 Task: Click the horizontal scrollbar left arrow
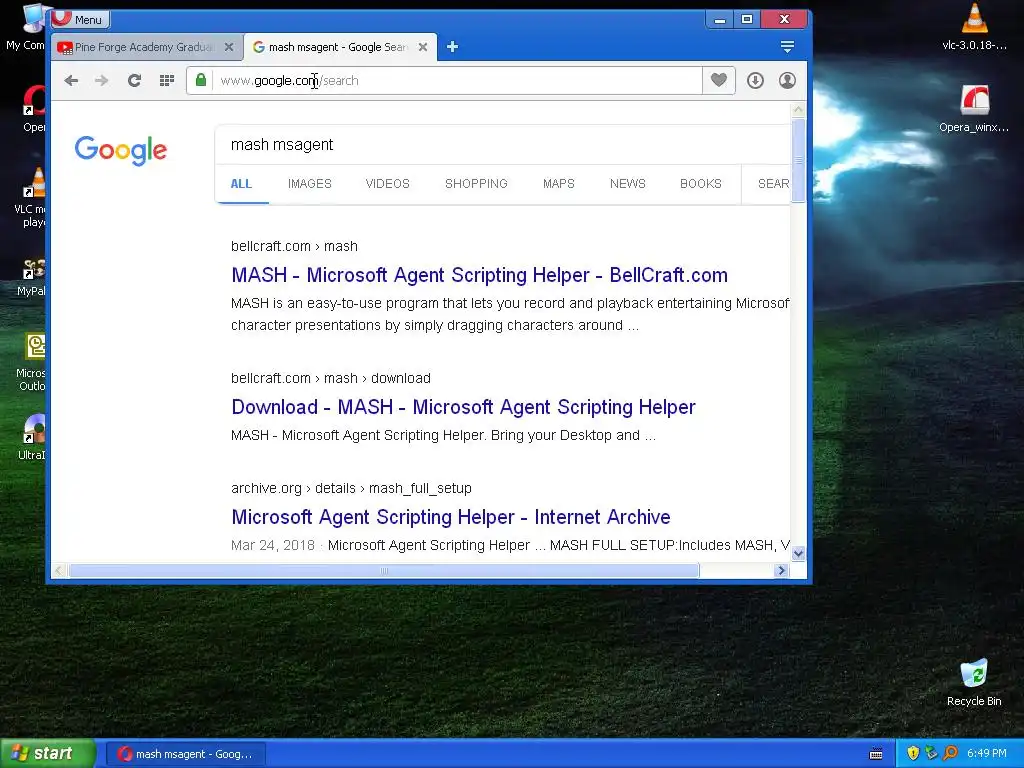[x=59, y=570]
